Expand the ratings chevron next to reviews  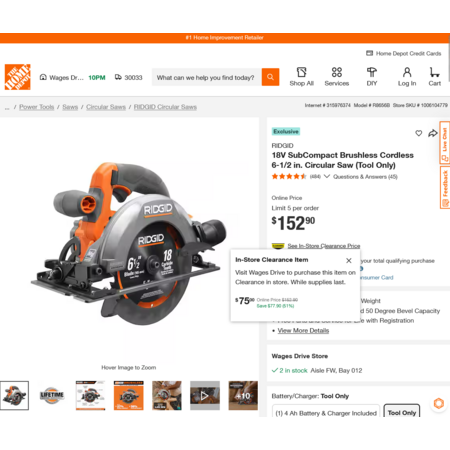pyautogui.click(x=327, y=176)
